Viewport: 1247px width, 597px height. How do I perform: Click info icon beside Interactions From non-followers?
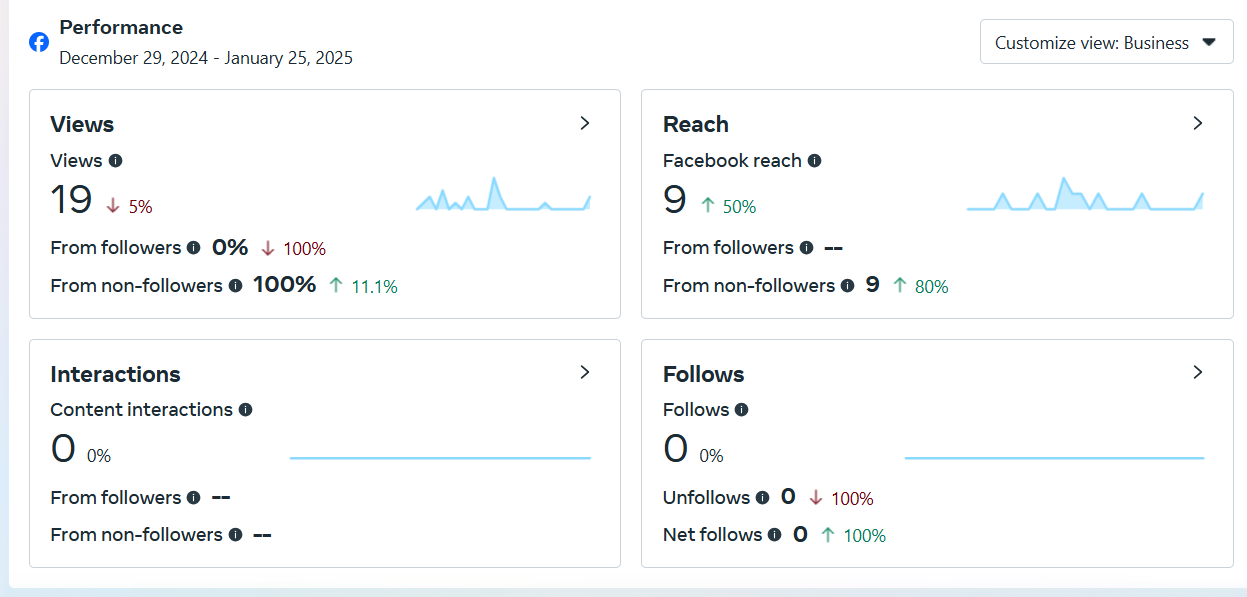coord(235,535)
